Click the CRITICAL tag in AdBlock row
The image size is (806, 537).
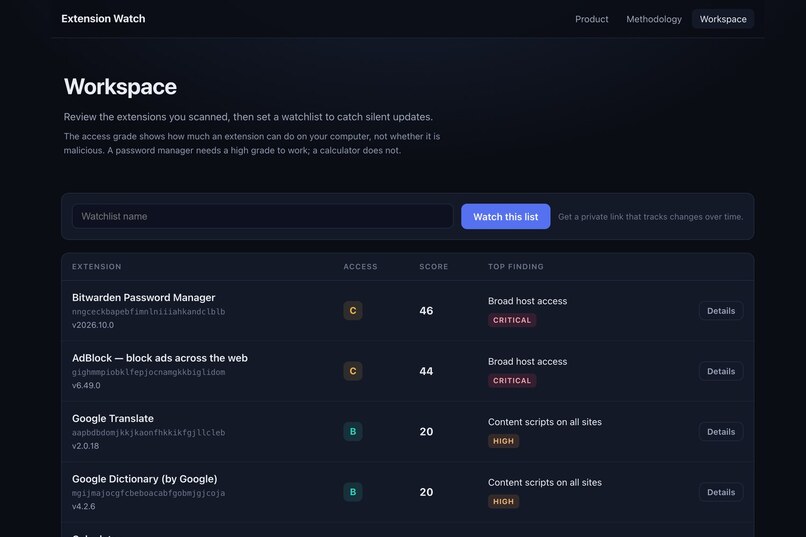[512, 381]
